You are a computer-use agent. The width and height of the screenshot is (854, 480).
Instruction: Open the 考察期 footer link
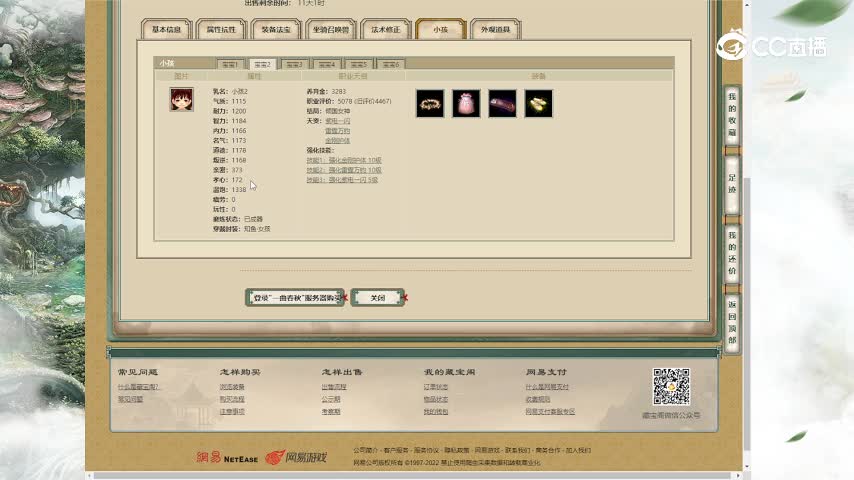click(x=331, y=412)
